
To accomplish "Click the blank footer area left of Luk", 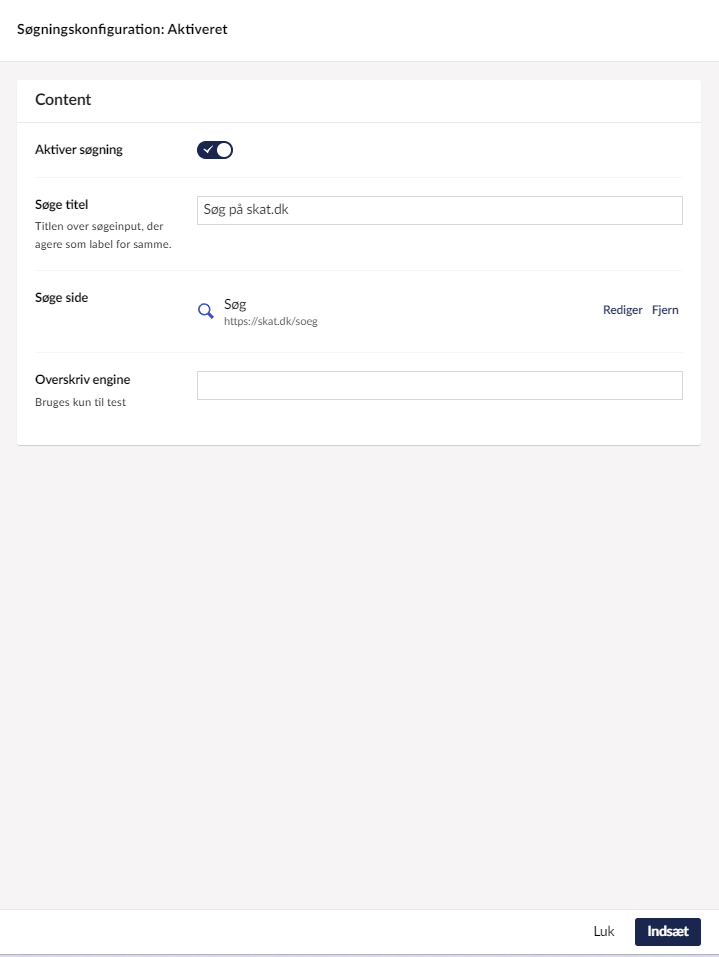I will tap(300, 931).
